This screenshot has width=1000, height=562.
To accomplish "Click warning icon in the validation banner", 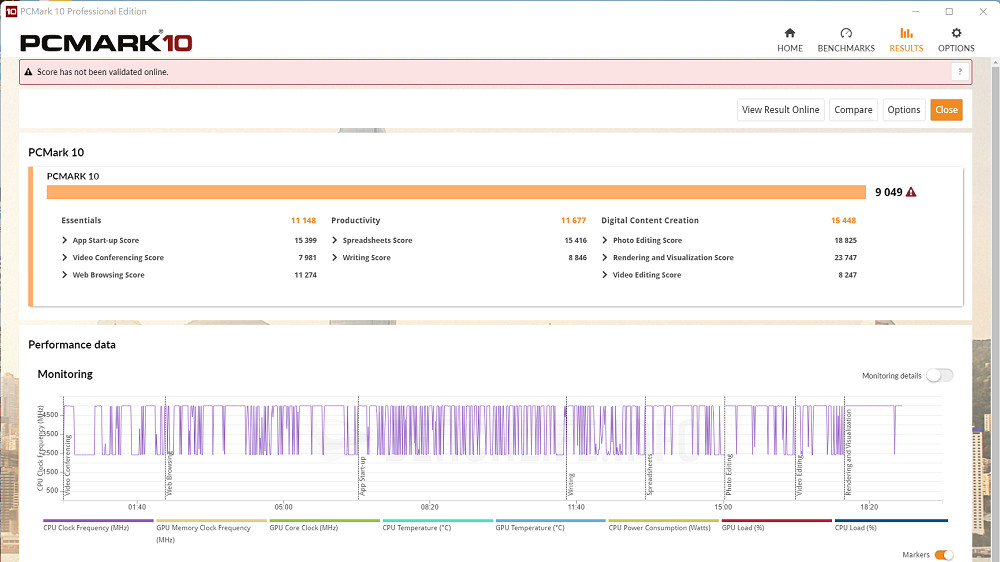I will click(29, 72).
